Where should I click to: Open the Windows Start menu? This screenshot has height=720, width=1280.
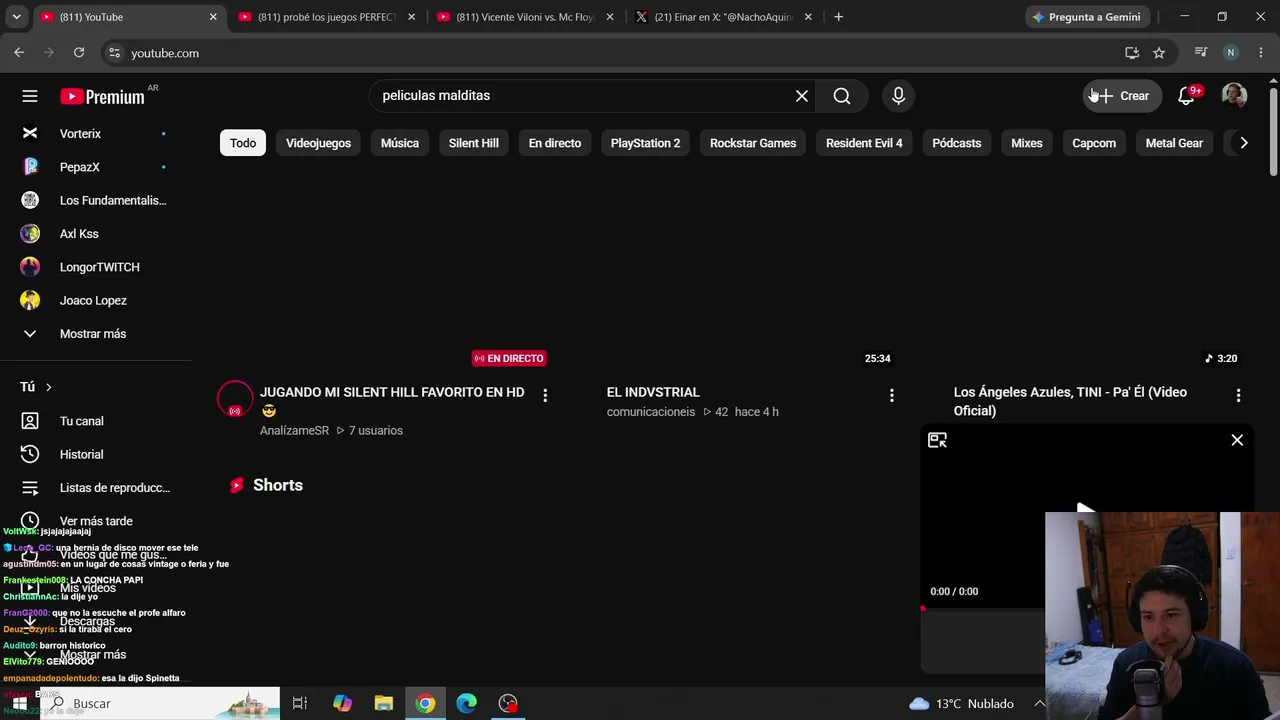[x=20, y=704]
